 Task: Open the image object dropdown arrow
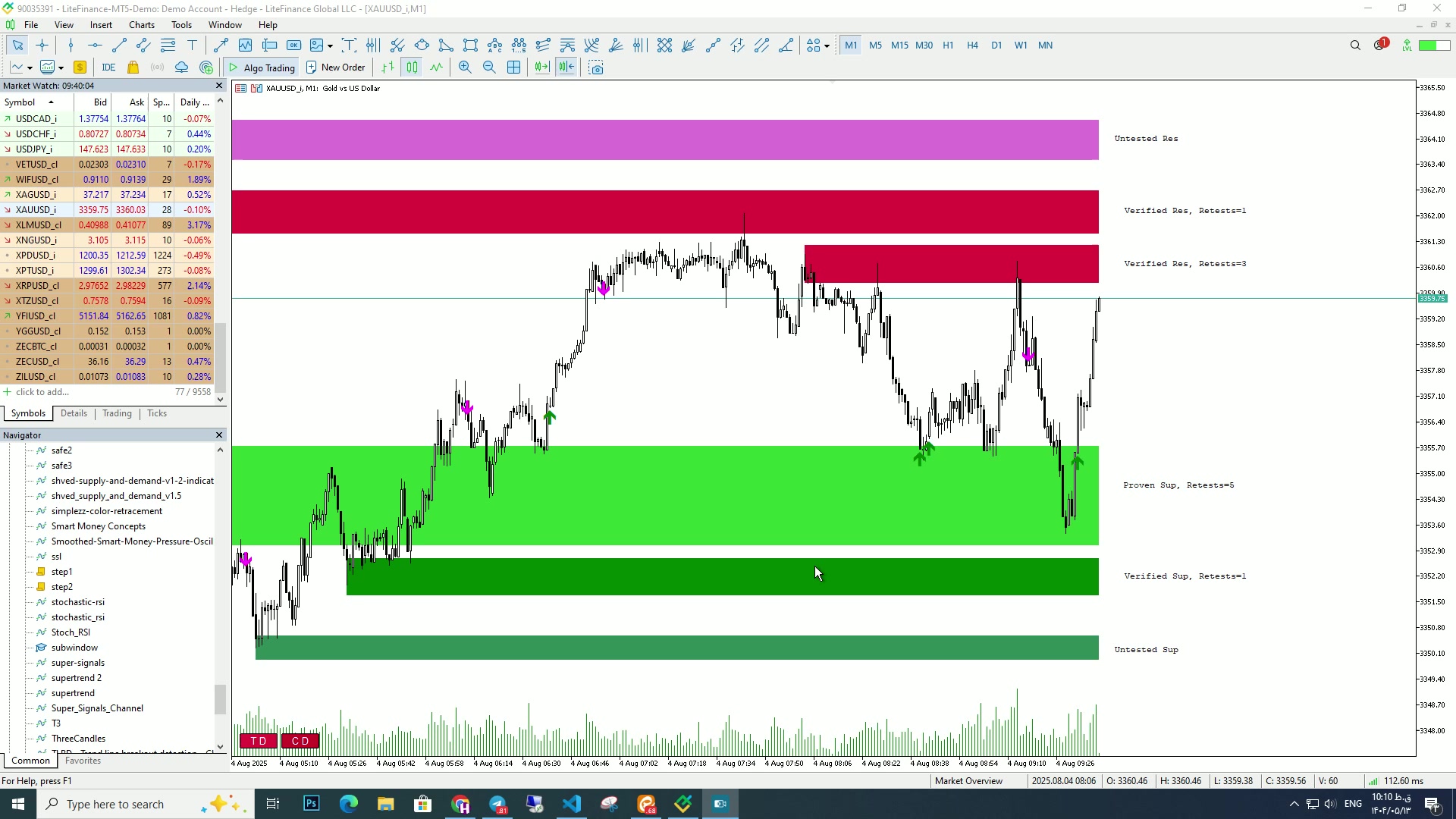point(330,46)
